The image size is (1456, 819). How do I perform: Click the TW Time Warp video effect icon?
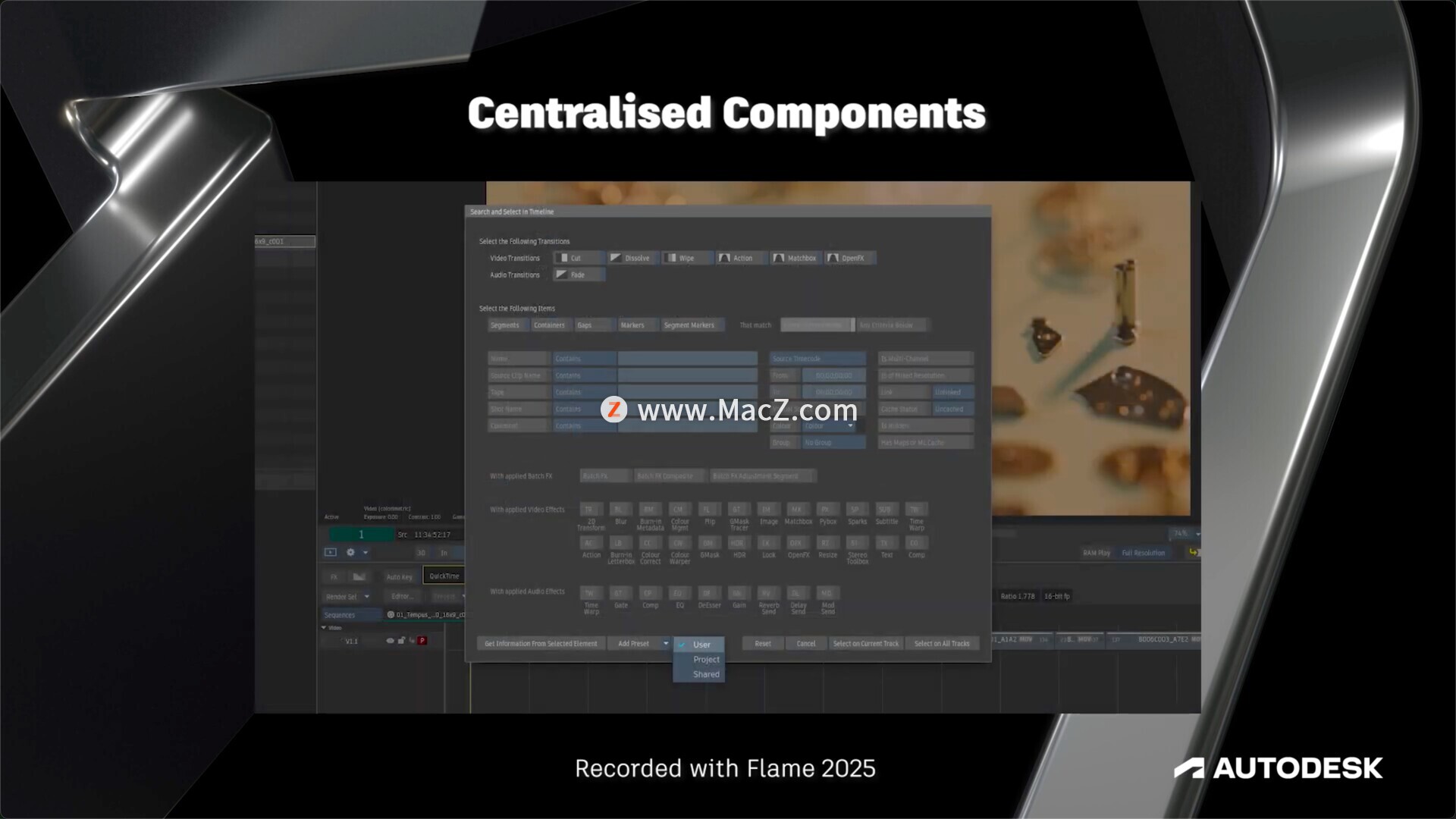click(x=916, y=510)
